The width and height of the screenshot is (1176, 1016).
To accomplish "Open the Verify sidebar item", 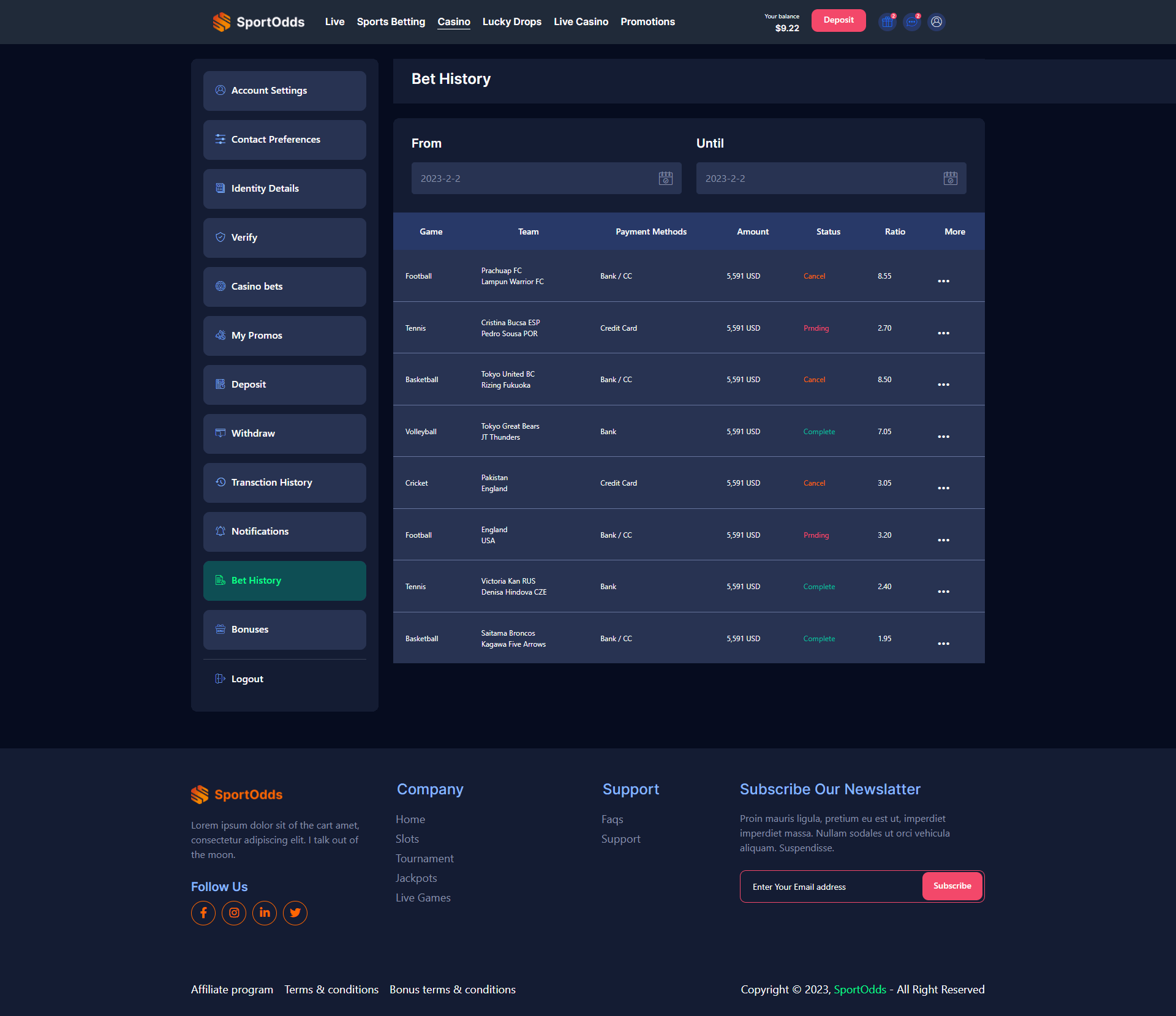I will [285, 238].
